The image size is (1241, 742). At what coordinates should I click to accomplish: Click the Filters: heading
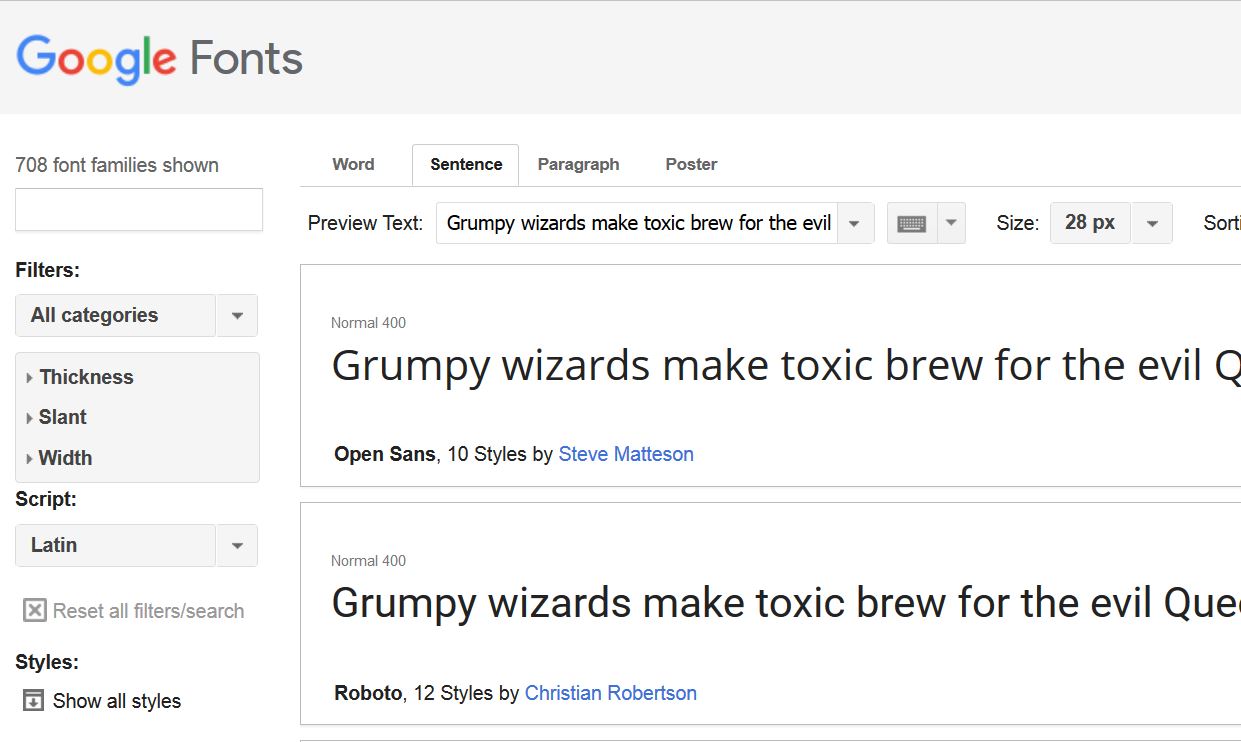48,270
